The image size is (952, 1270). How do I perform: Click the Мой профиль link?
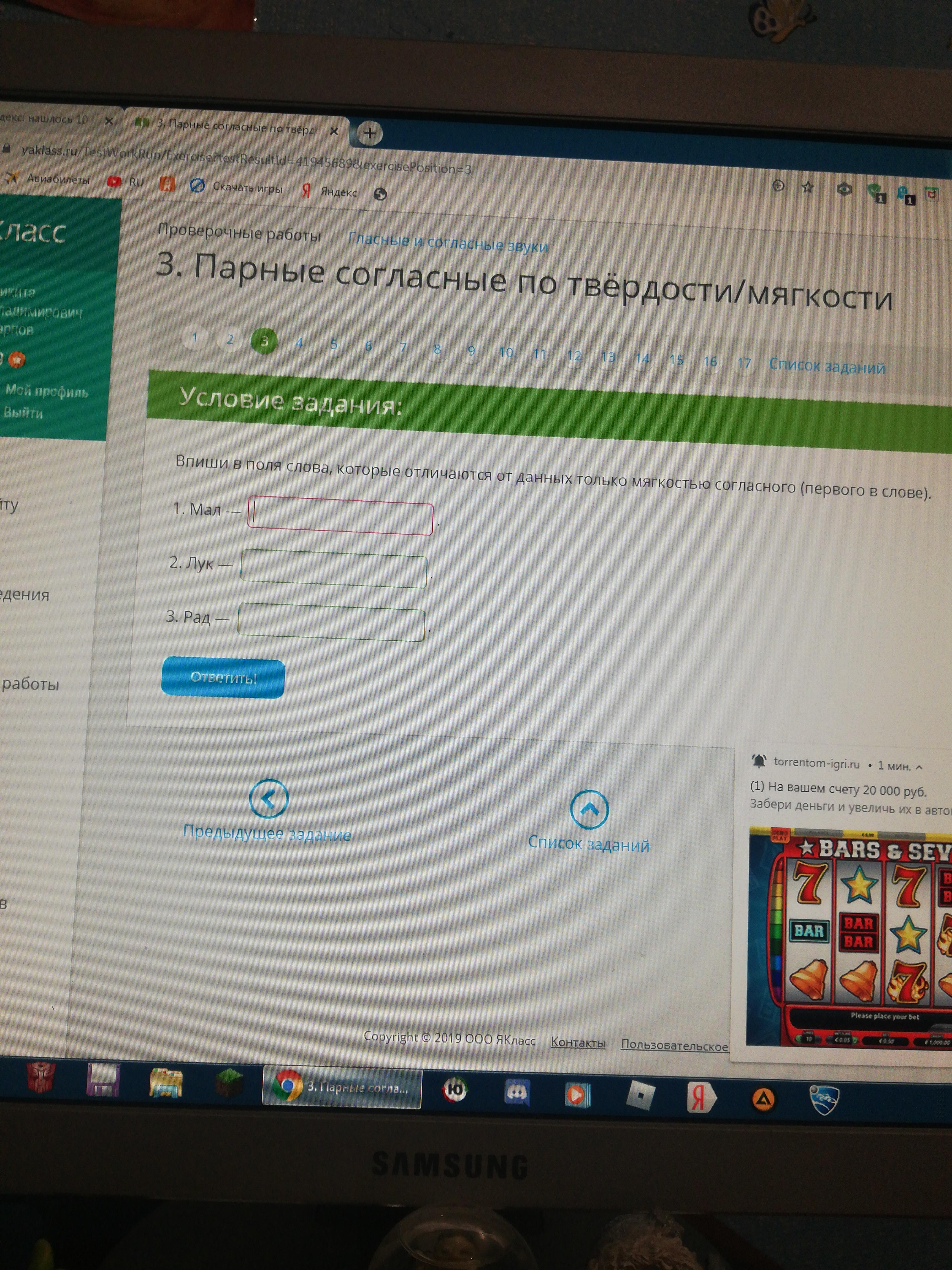click(47, 392)
